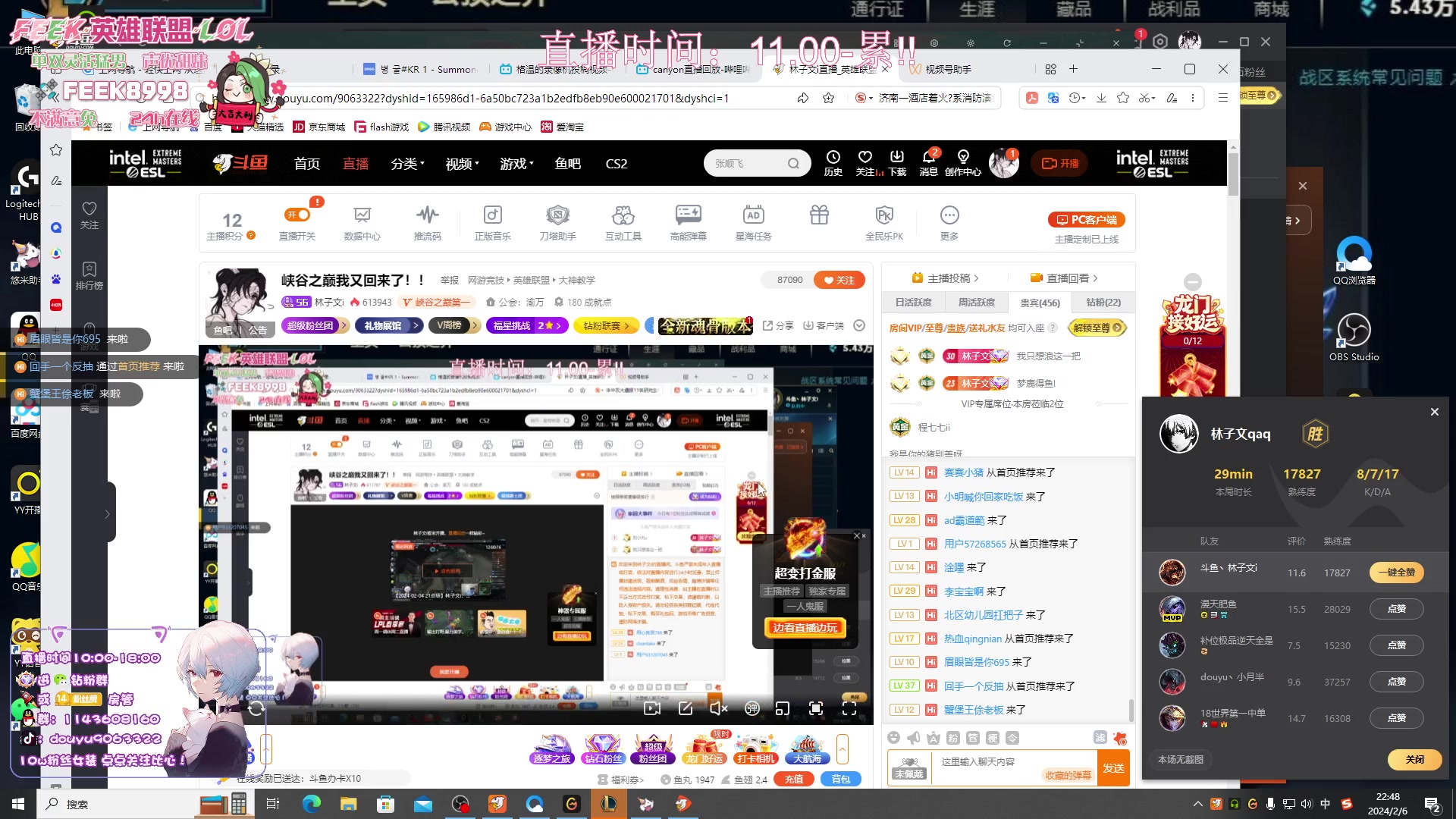
Task: Open browser scissors screenshot dropdown
Action: [x=1147, y=98]
